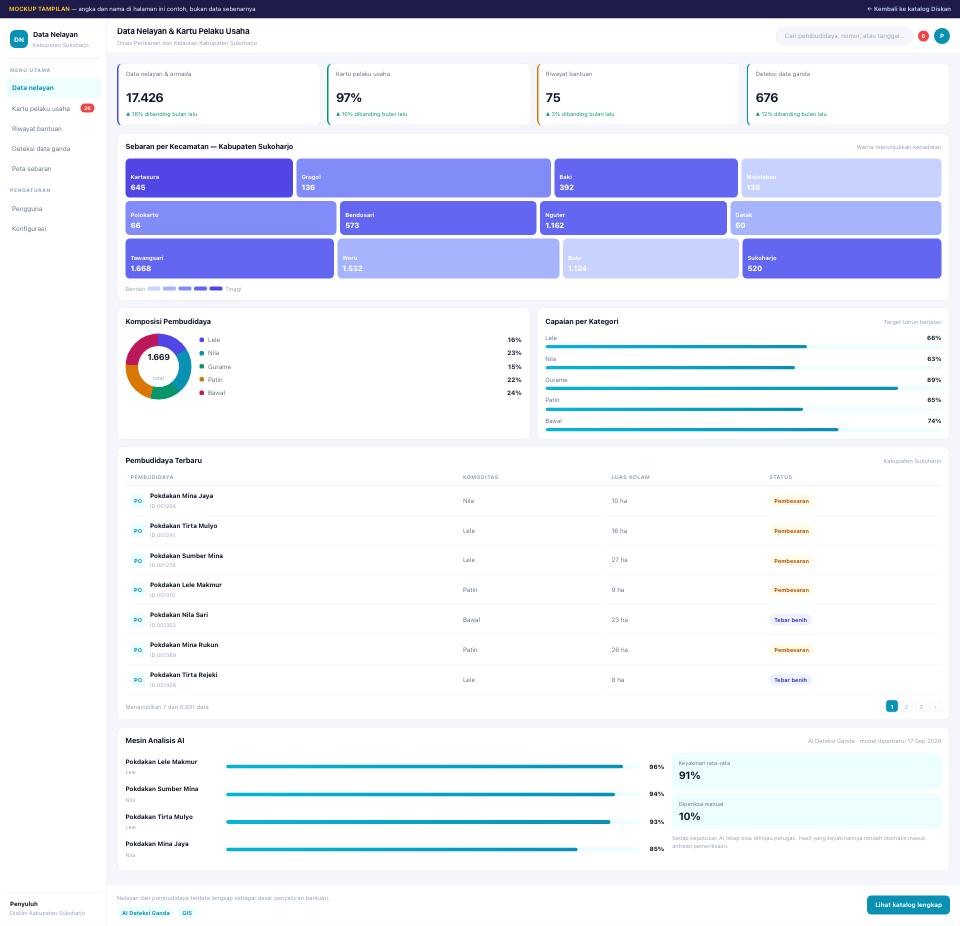The width and height of the screenshot is (960, 926).
Task: Click the Bawal legend color dot
Action: pyautogui.click(x=201, y=393)
